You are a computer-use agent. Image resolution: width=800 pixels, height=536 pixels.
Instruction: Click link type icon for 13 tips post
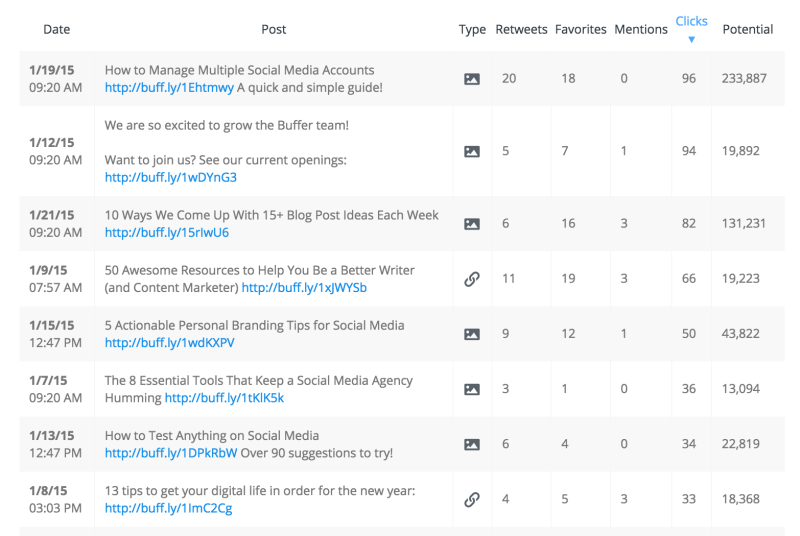471,499
